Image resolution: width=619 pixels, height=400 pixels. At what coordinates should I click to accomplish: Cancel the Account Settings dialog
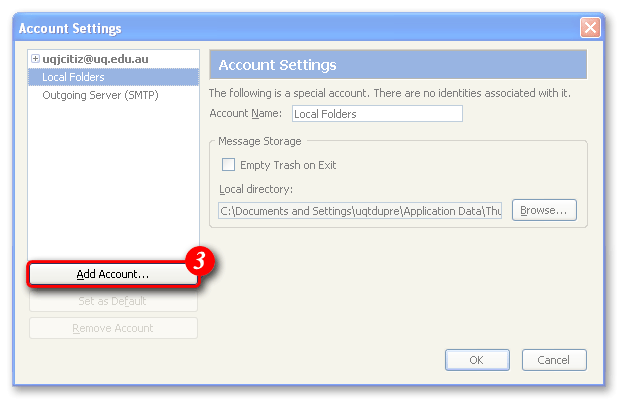tap(553, 360)
